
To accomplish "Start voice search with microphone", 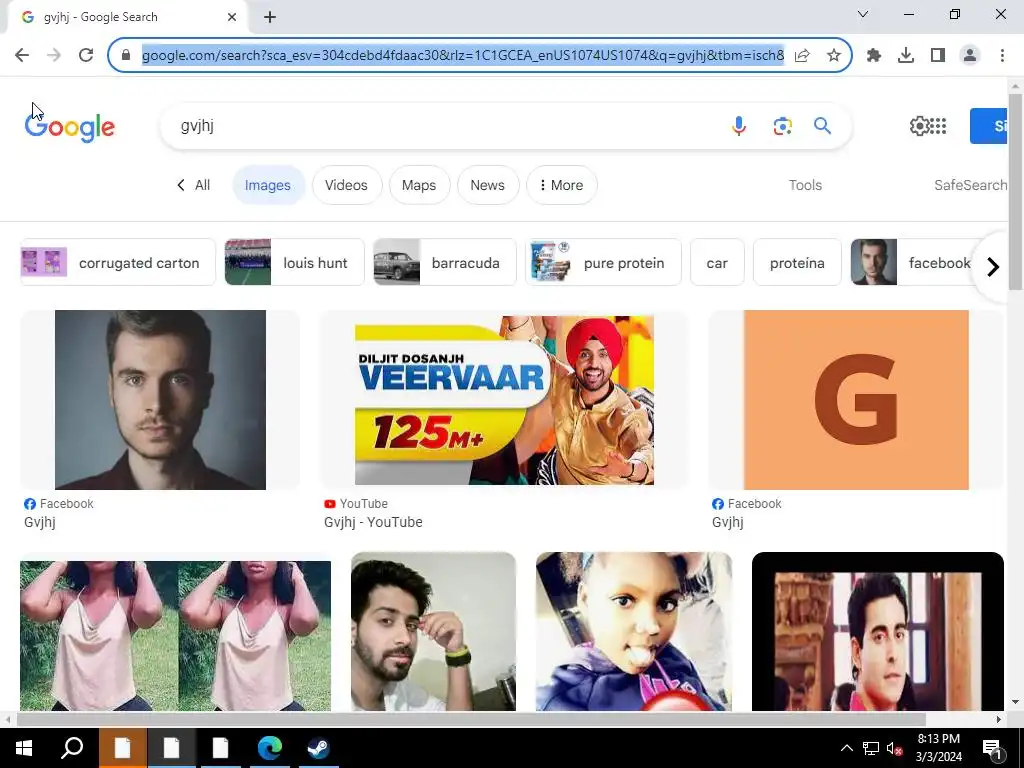I will pyautogui.click(x=739, y=126).
